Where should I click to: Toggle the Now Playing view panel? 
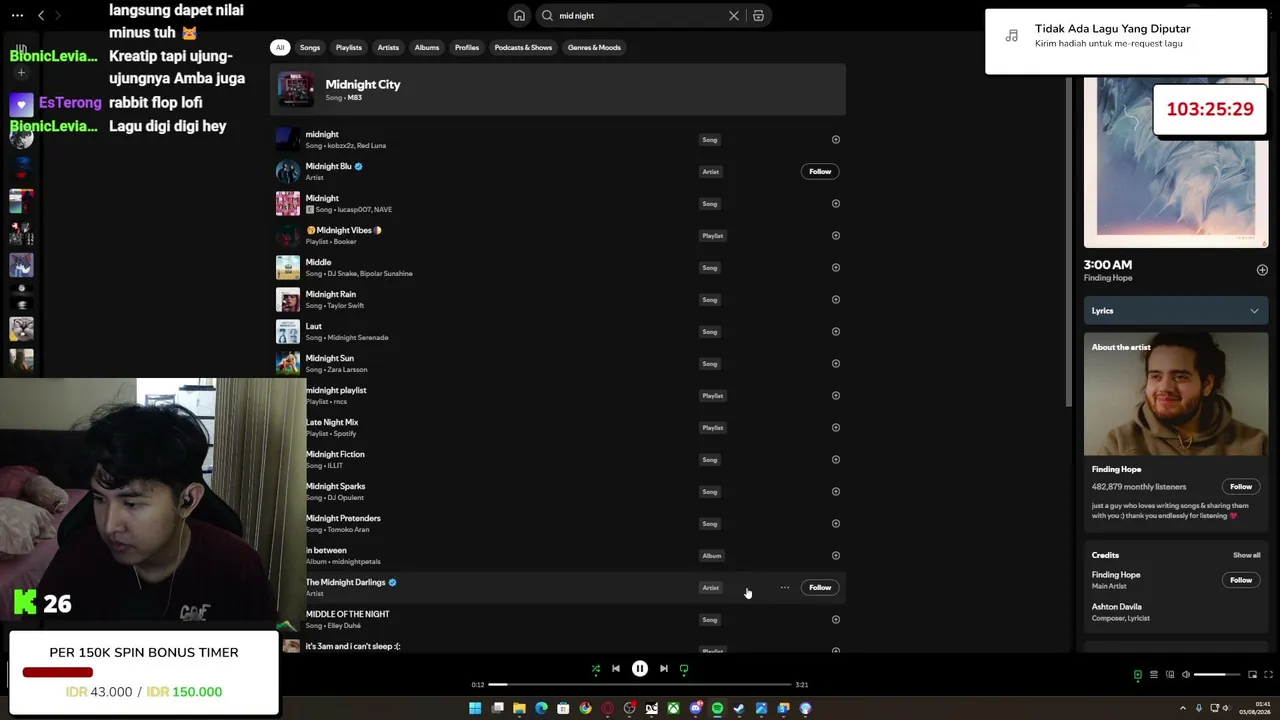(1137, 675)
